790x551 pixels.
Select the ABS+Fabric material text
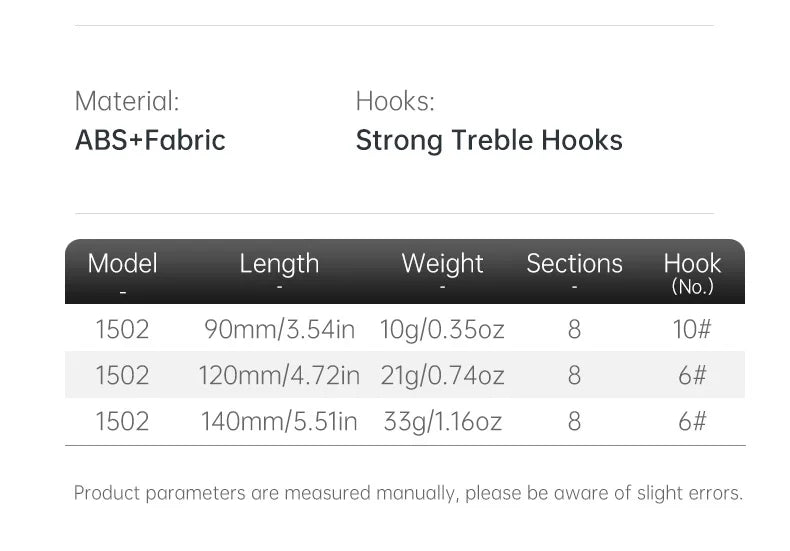coord(150,140)
